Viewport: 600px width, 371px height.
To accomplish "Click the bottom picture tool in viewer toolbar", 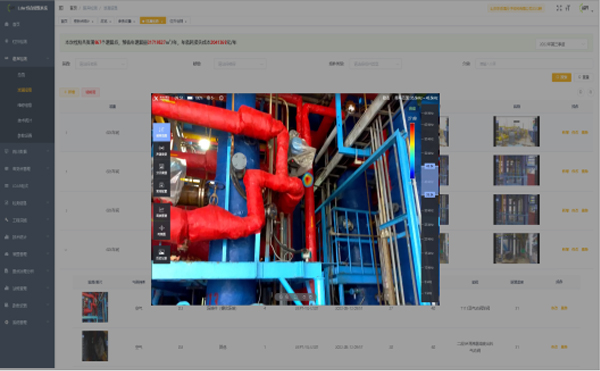I will 161,254.
